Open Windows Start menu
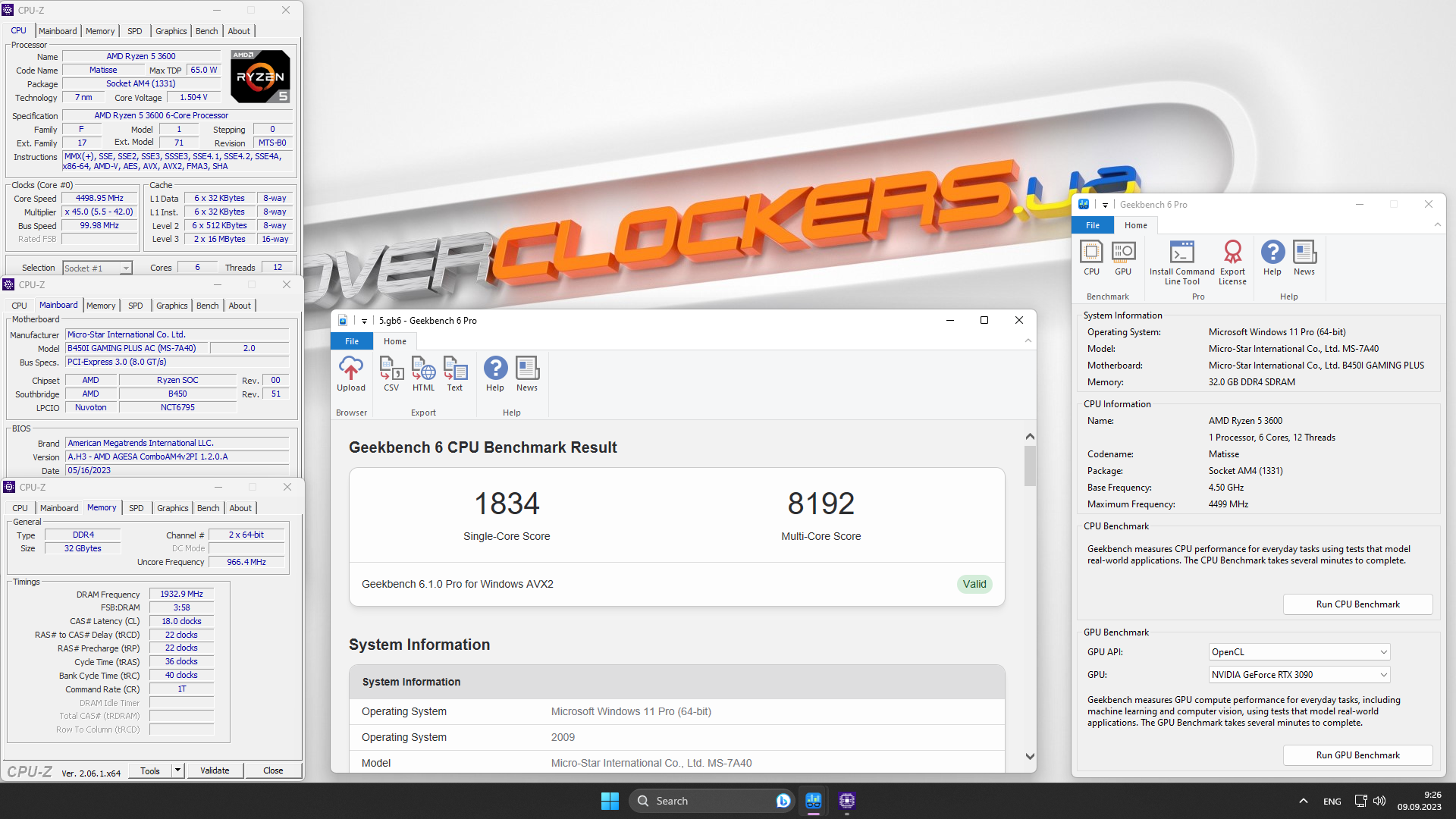1456x819 pixels. (610, 801)
